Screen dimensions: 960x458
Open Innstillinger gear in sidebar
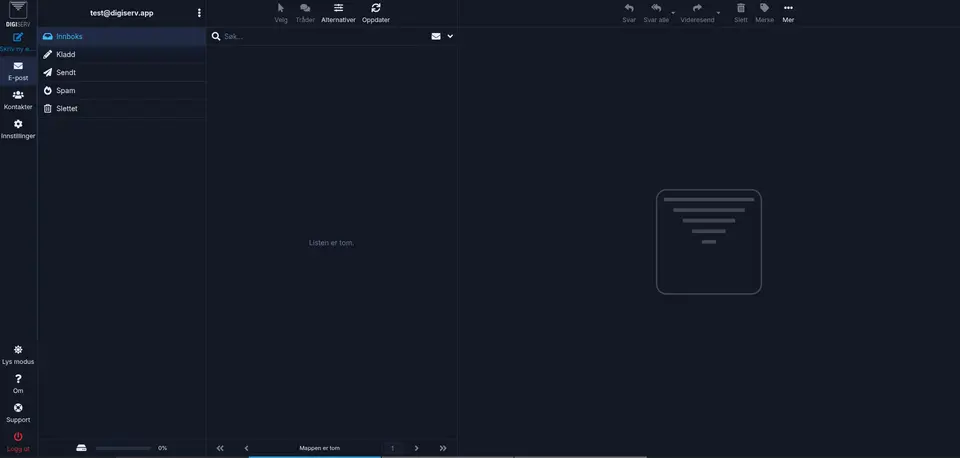tap(18, 129)
